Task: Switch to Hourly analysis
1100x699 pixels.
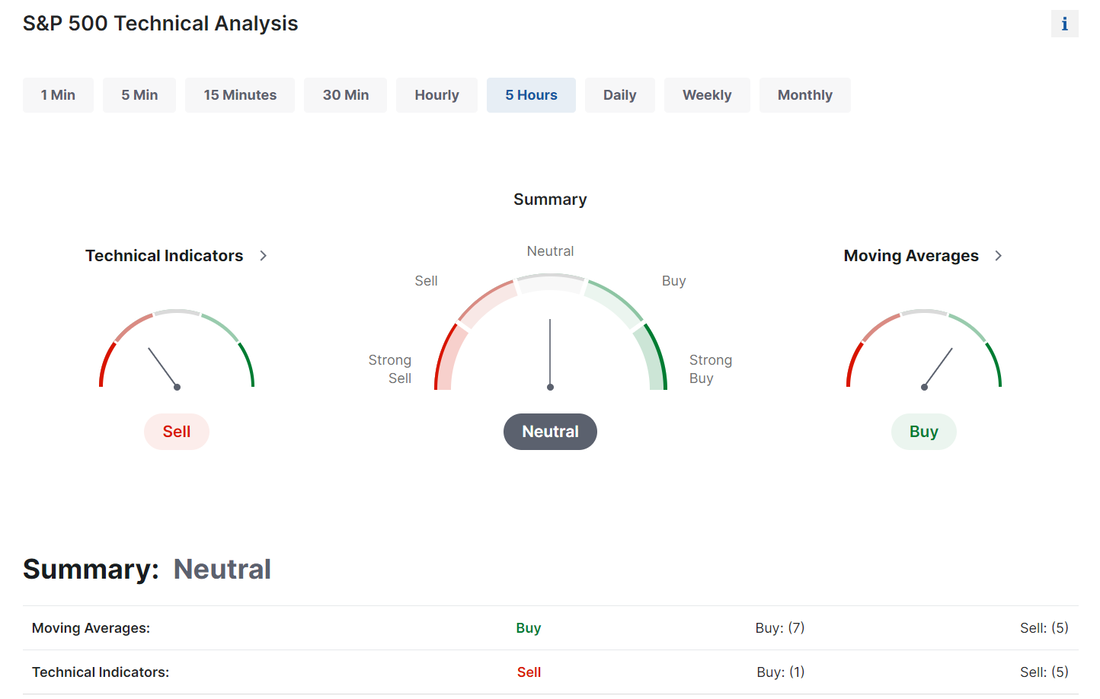Action: (436, 95)
